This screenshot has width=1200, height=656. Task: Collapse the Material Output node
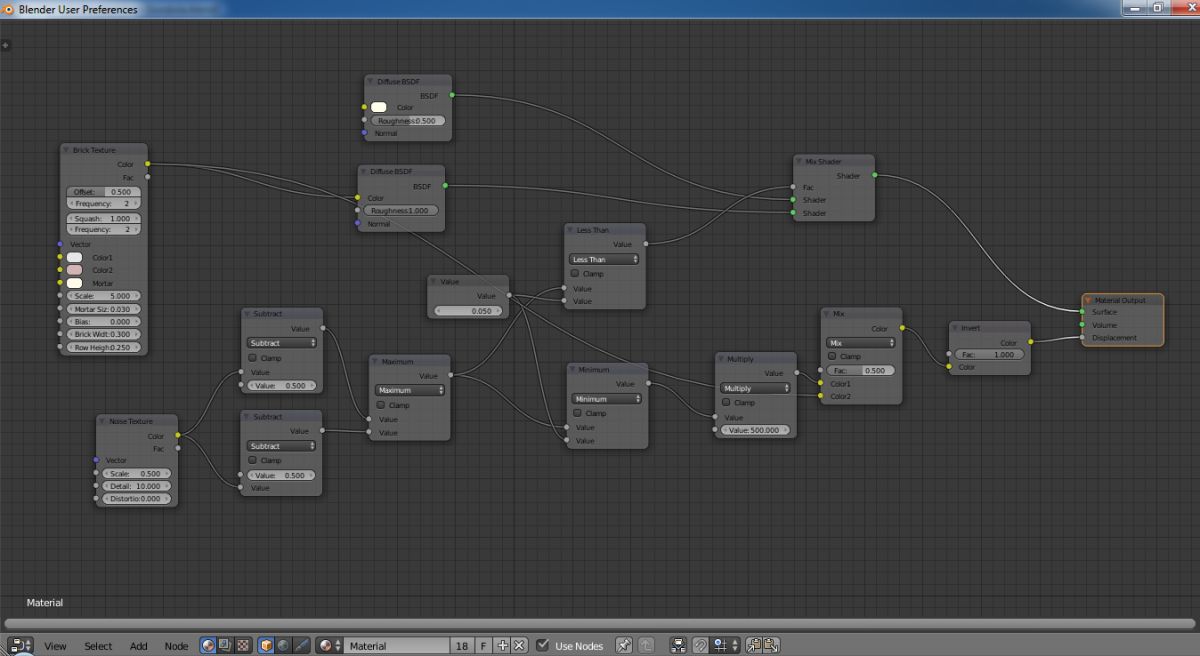point(1088,300)
